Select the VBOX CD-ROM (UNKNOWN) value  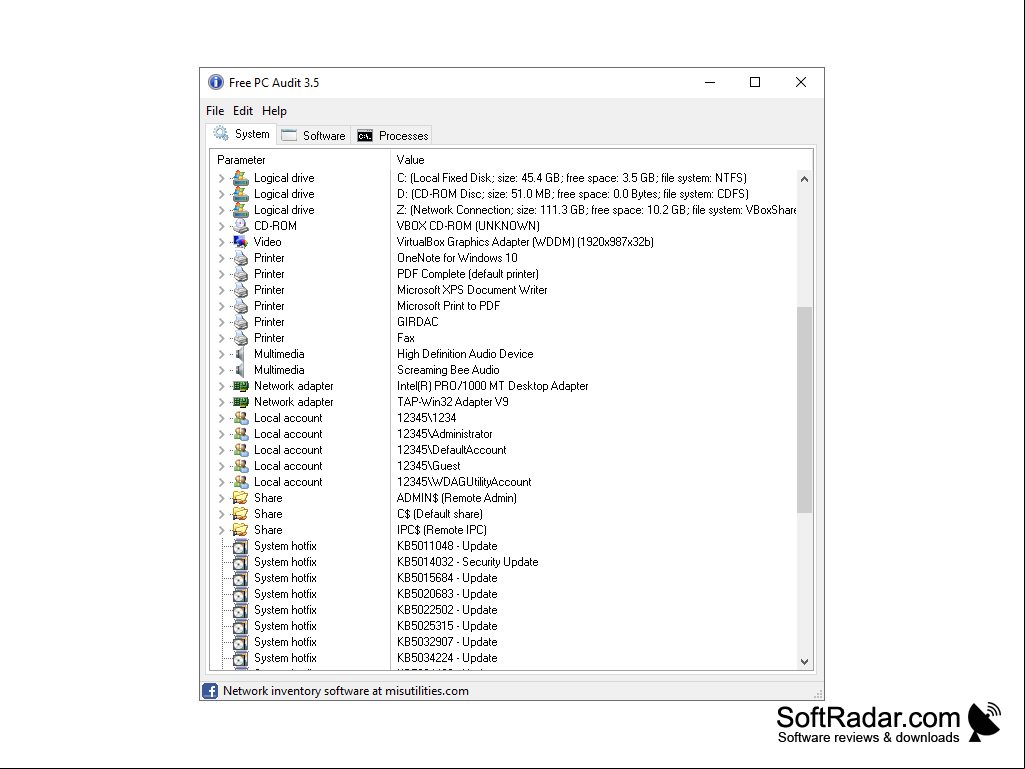point(468,226)
